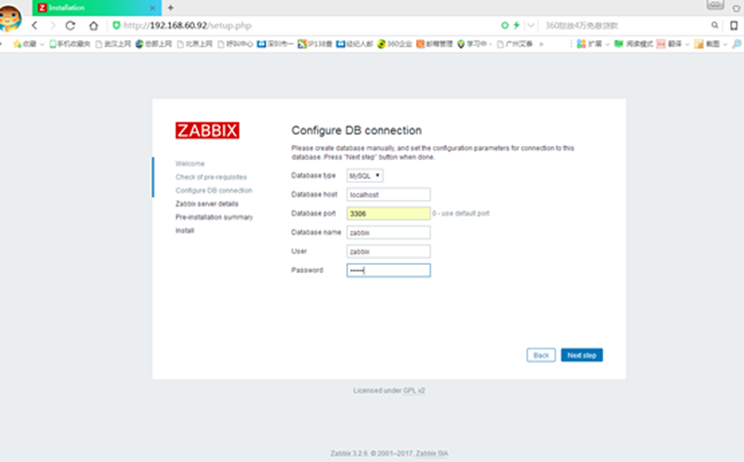This screenshot has height=462, width=744.
Task: Click the URL address bar
Action: click(x=304, y=26)
